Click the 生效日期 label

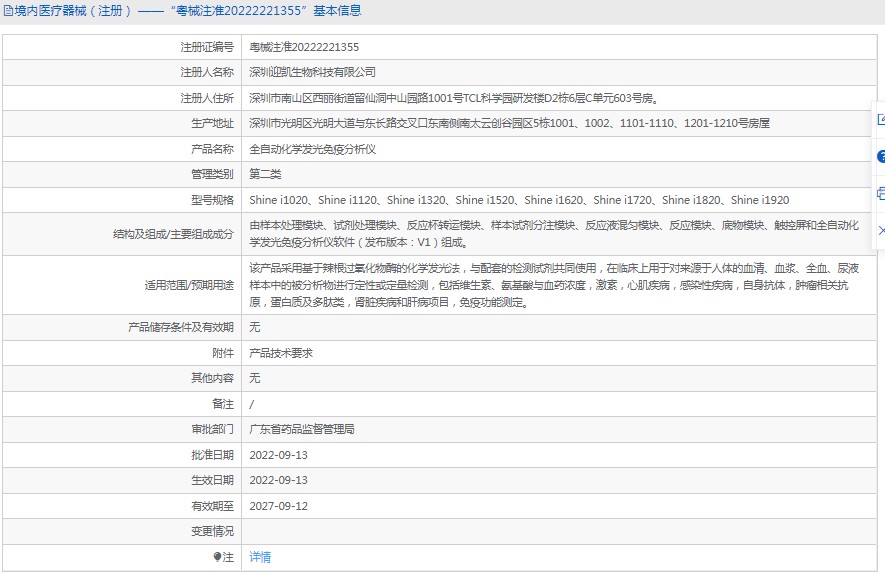pyautogui.click(x=212, y=480)
